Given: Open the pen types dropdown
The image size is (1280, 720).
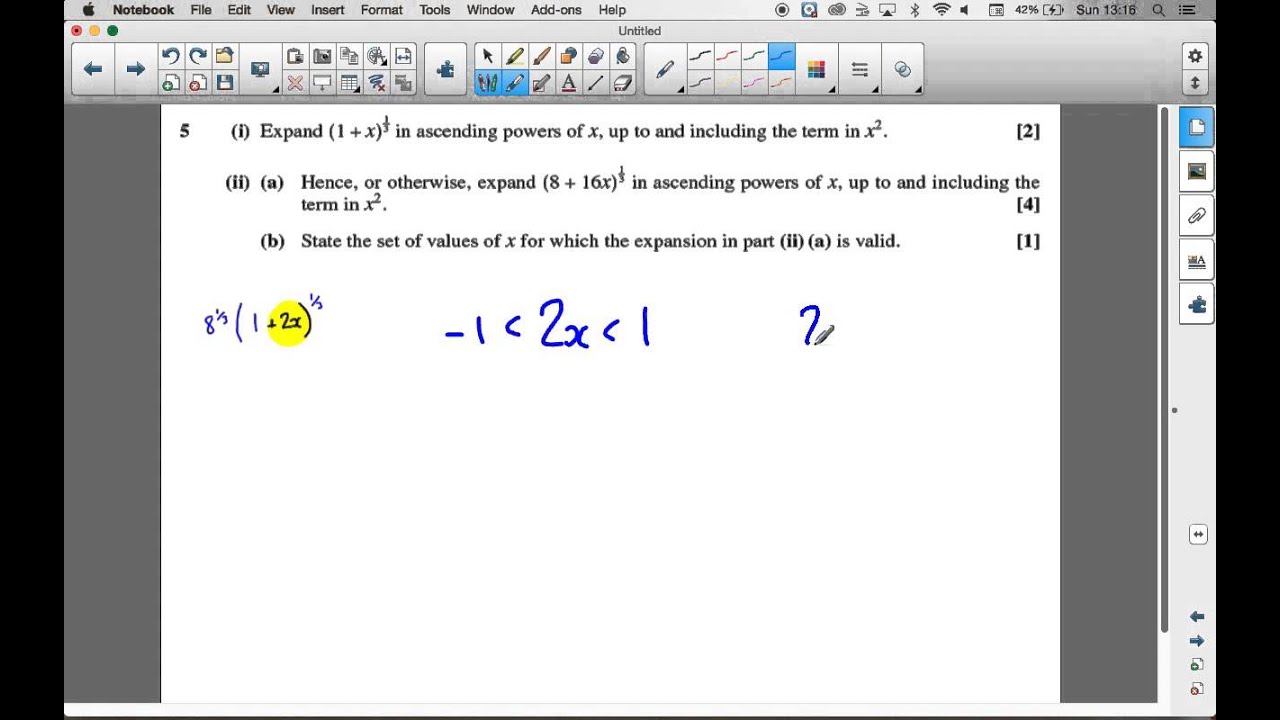Looking at the screenshot, I should (666, 69).
